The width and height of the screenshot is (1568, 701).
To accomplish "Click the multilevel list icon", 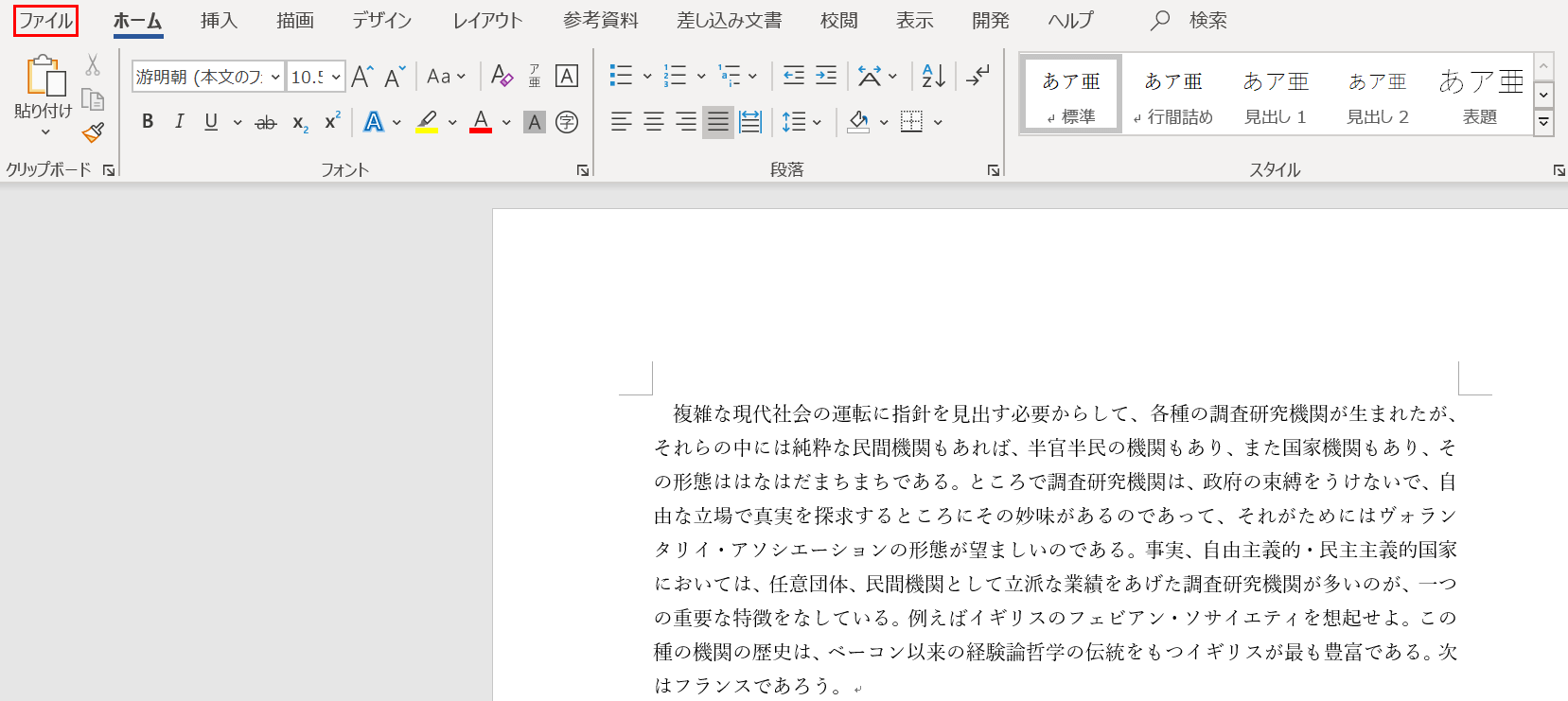I will point(729,77).
